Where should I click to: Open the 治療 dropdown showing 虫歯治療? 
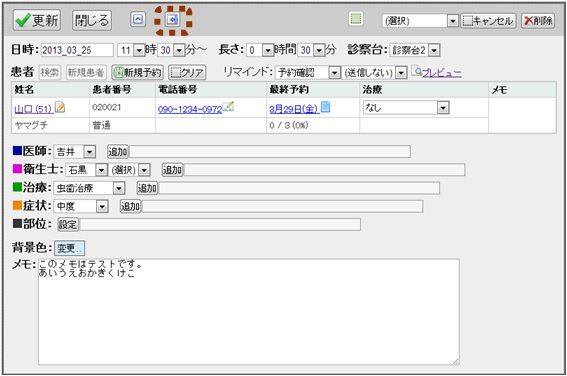click(89, 188)
